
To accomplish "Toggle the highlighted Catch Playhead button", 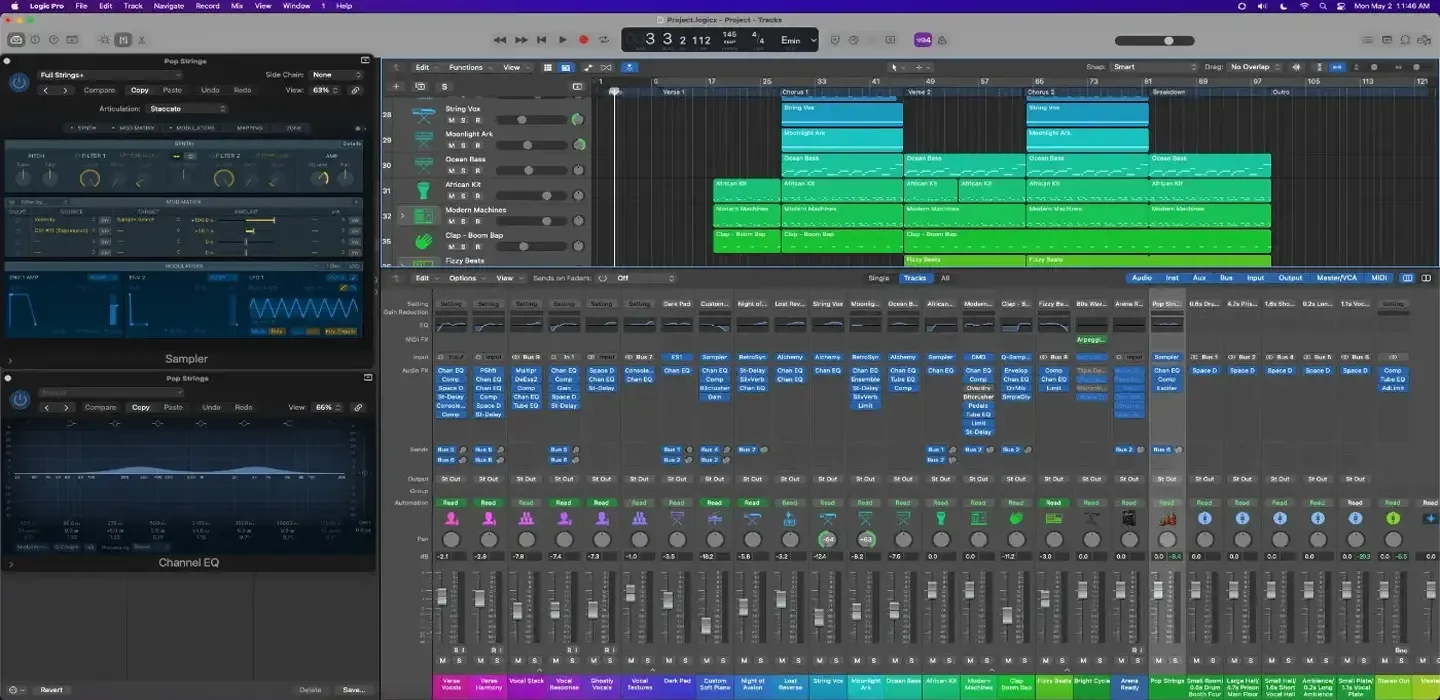I will click(629, 67).
